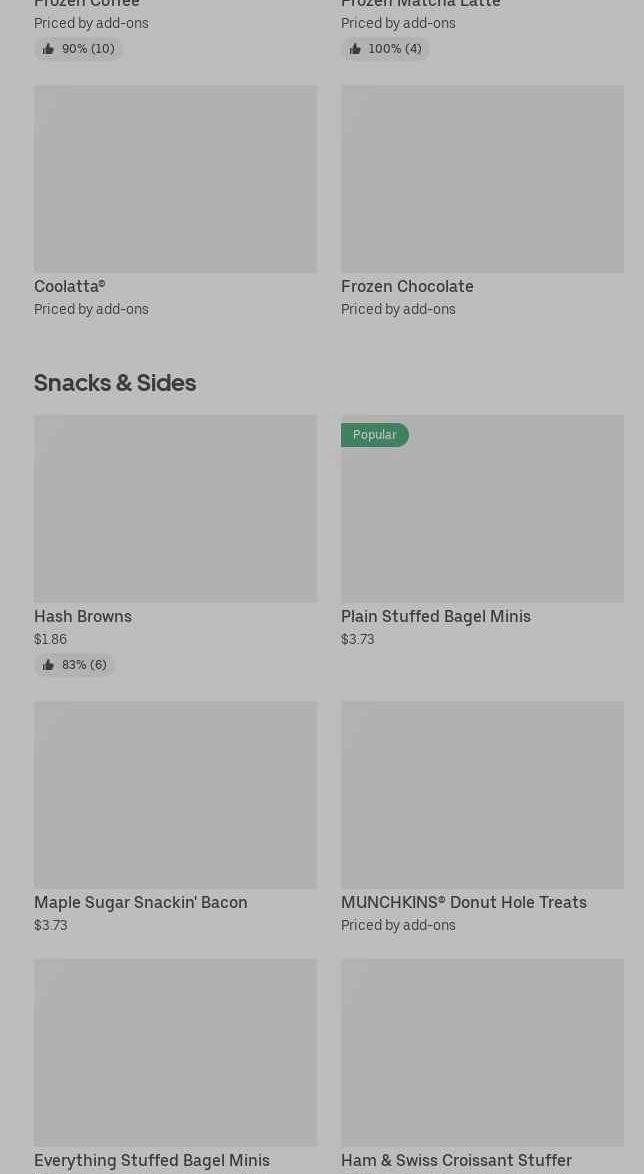Click Maple Sugar Snackin' Bacon title

[141, 902]
